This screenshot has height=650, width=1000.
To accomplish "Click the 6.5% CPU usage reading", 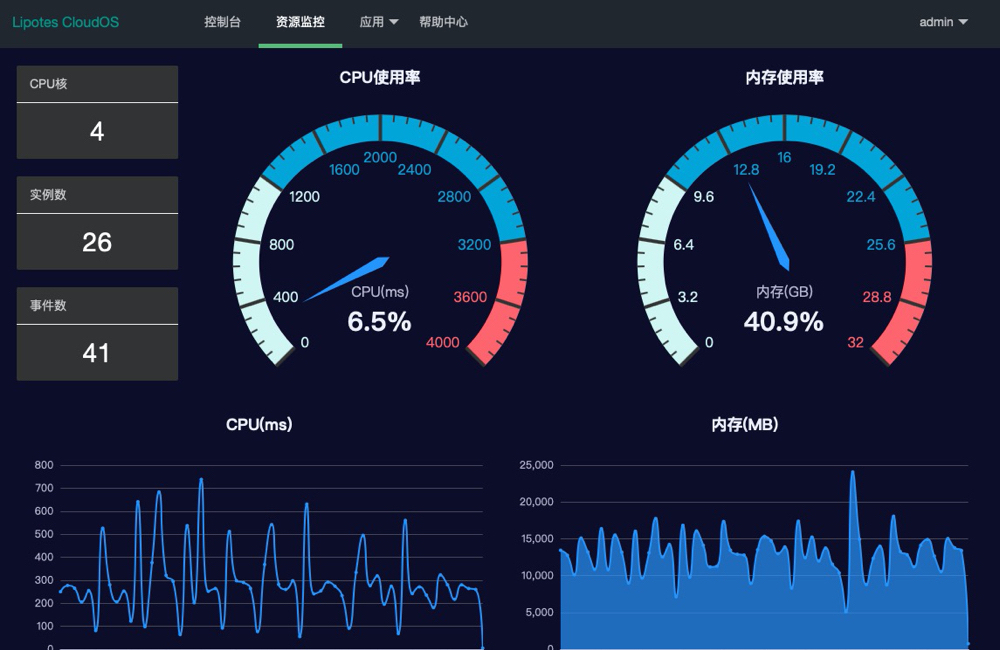I will [x=379, y=321].
